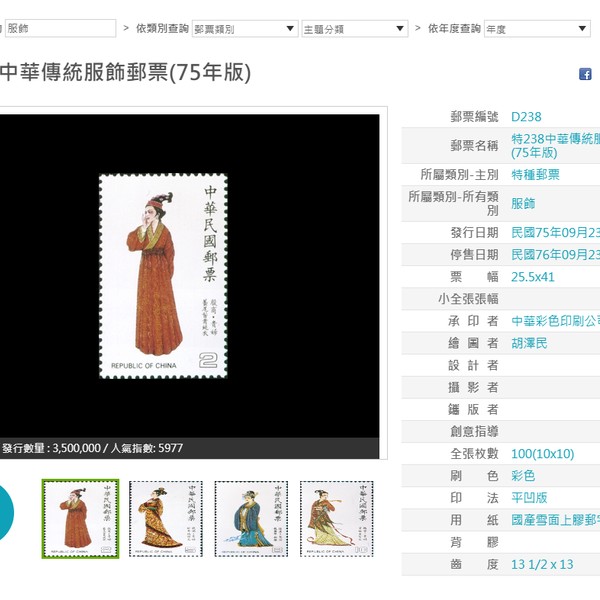This screenshot has width=600, height=600.
Task: Select the yellow patterned robe stamp thumbnail
Action: click(166, 518)
